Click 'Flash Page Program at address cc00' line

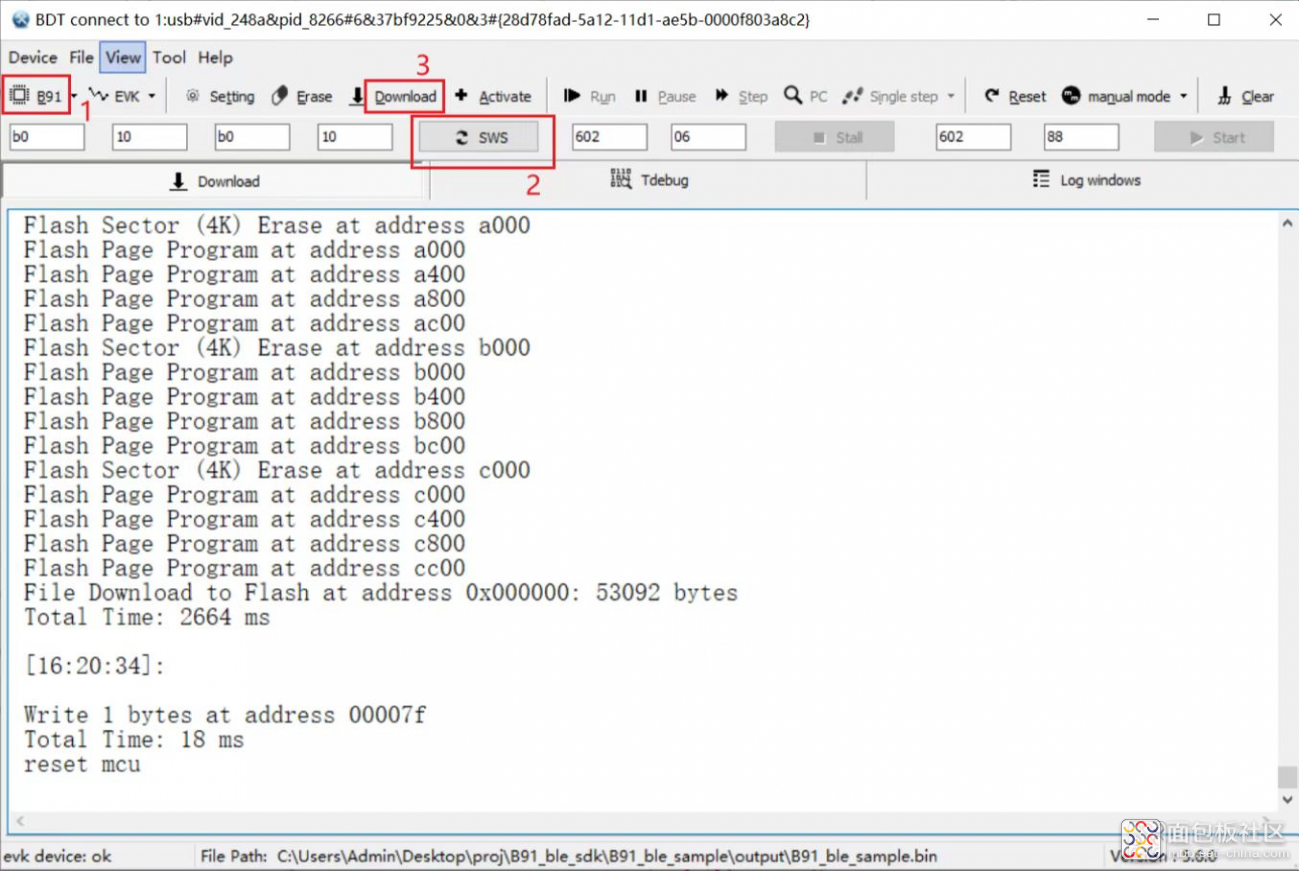pos(244,569)
